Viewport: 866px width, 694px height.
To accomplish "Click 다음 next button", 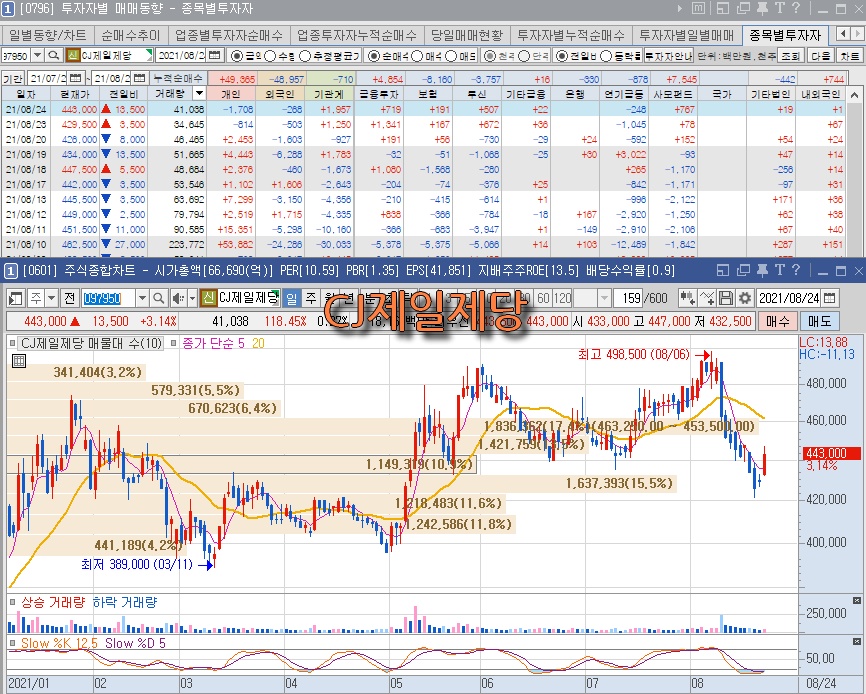I will pos(820,56).
